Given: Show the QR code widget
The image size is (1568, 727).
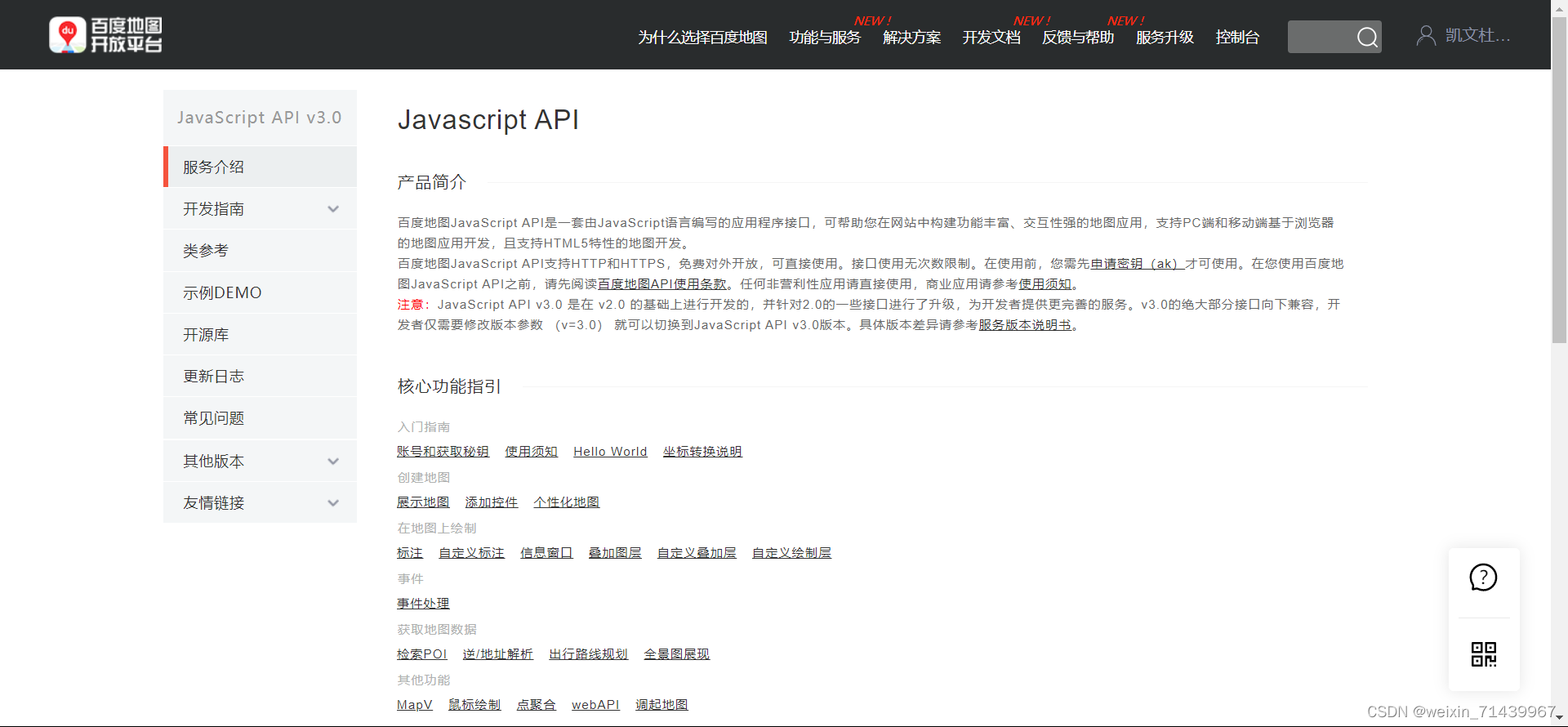Looking at the screenshot, I should [1483, 654].
